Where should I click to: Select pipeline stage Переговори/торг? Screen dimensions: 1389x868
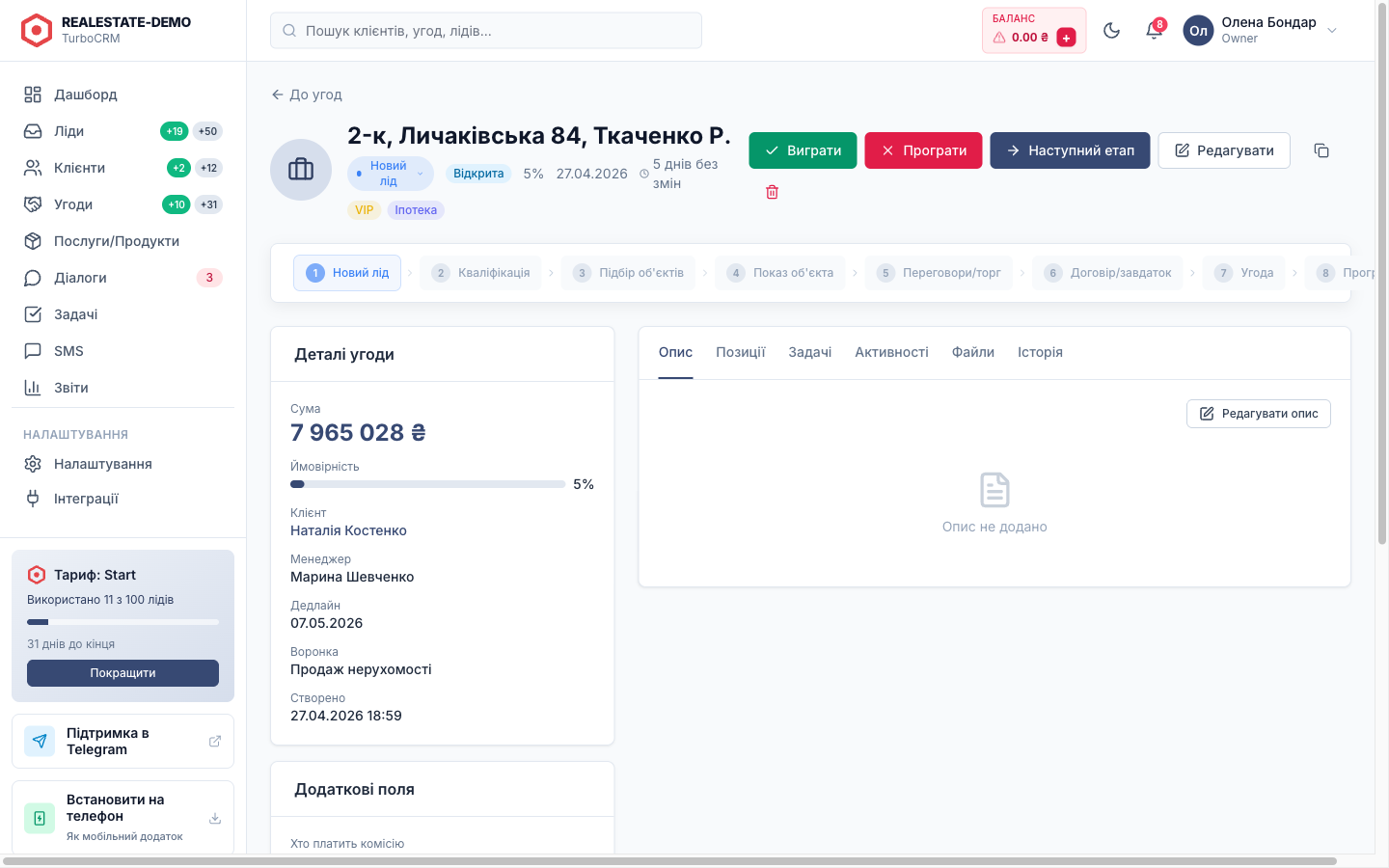(x=939, y=273)
